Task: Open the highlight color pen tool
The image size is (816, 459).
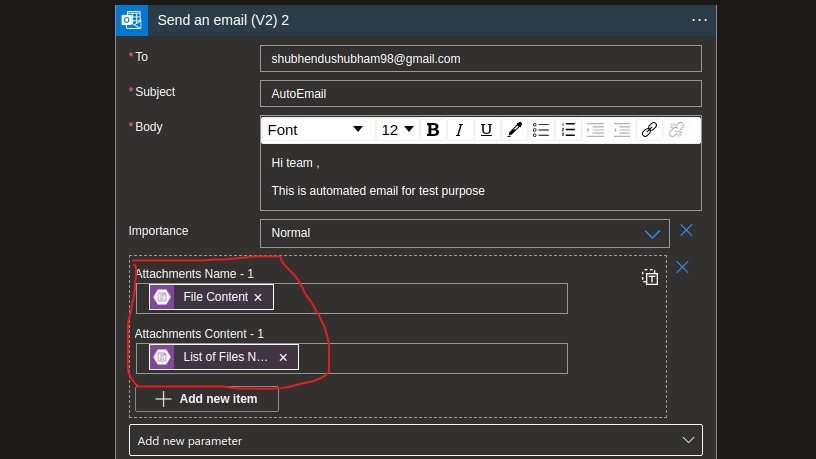Action: click(x=514, y=130)
